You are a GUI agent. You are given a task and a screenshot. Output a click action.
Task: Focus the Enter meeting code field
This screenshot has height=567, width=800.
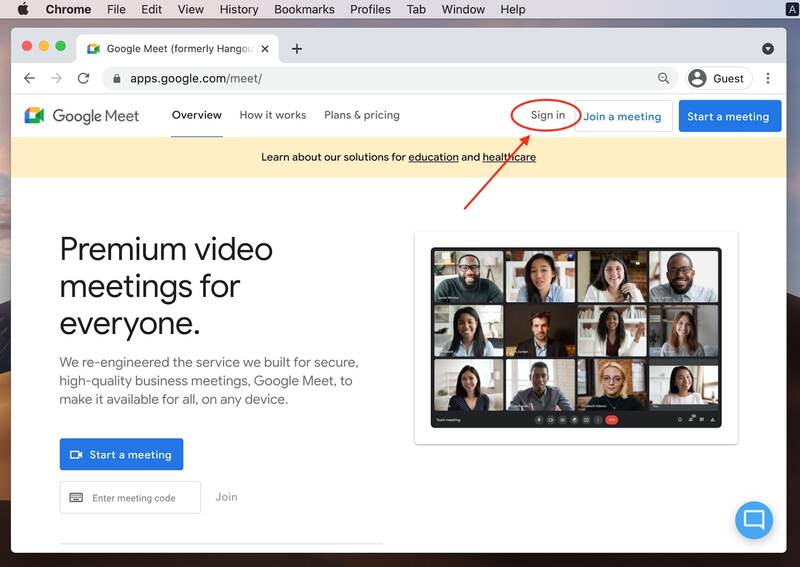tap(130, 498)
